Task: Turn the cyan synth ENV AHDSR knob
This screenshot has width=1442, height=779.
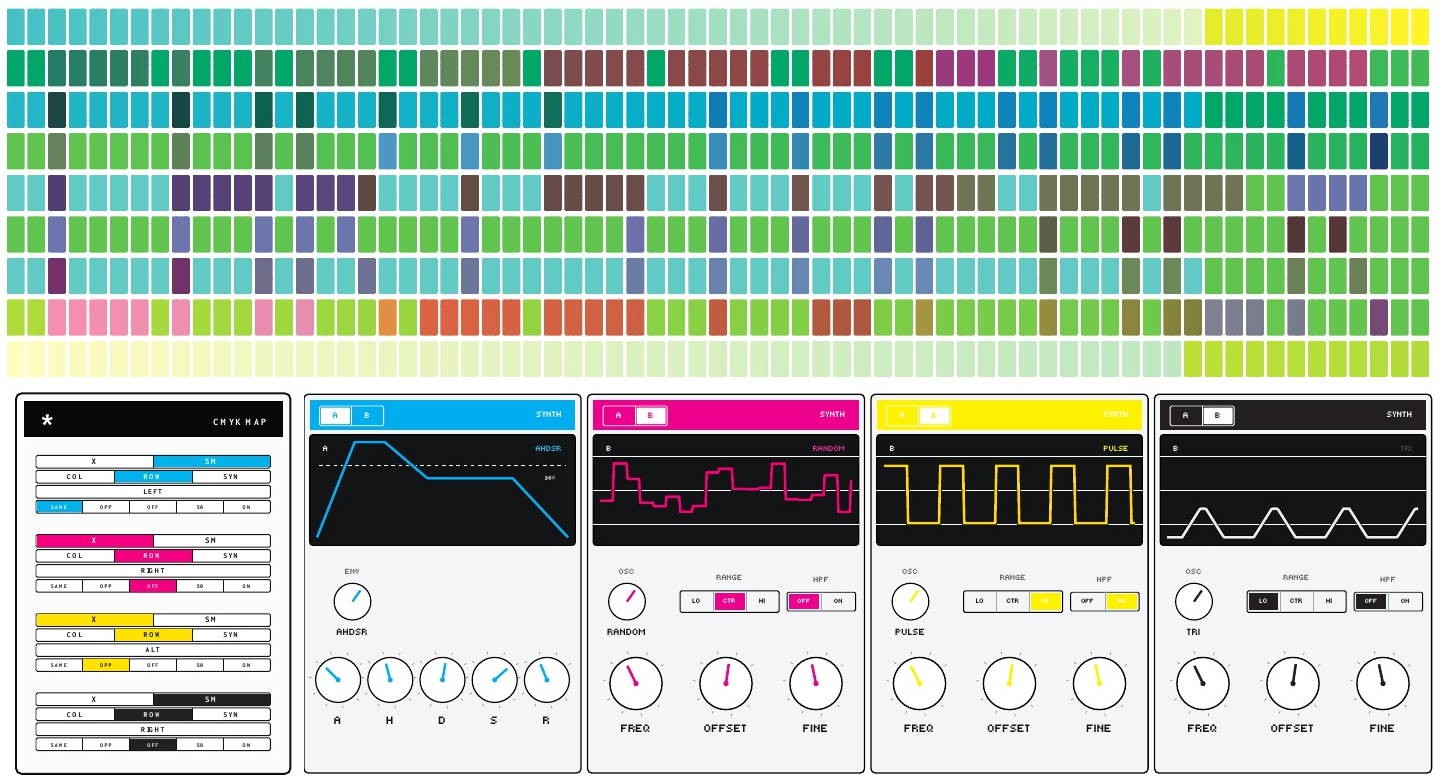Action: (x=352, y=602)
